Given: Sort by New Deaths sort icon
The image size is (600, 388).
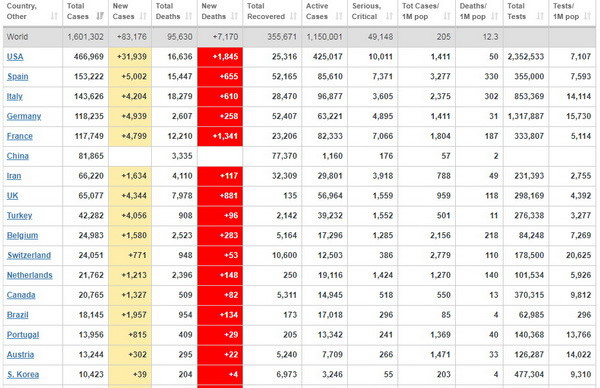Looking at the screenshot, I should click(x=235, y=16).
